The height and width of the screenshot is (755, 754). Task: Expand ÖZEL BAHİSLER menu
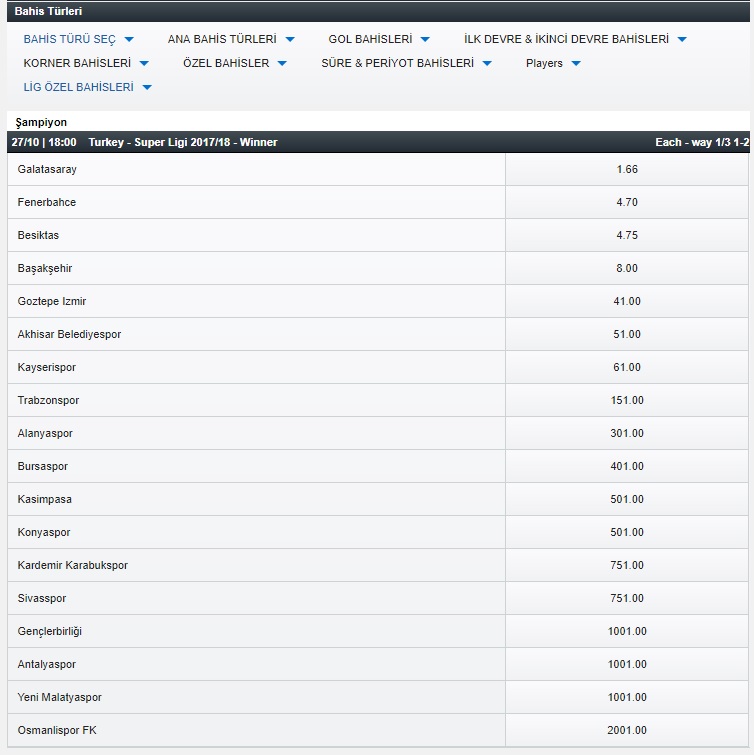point(234,63)
